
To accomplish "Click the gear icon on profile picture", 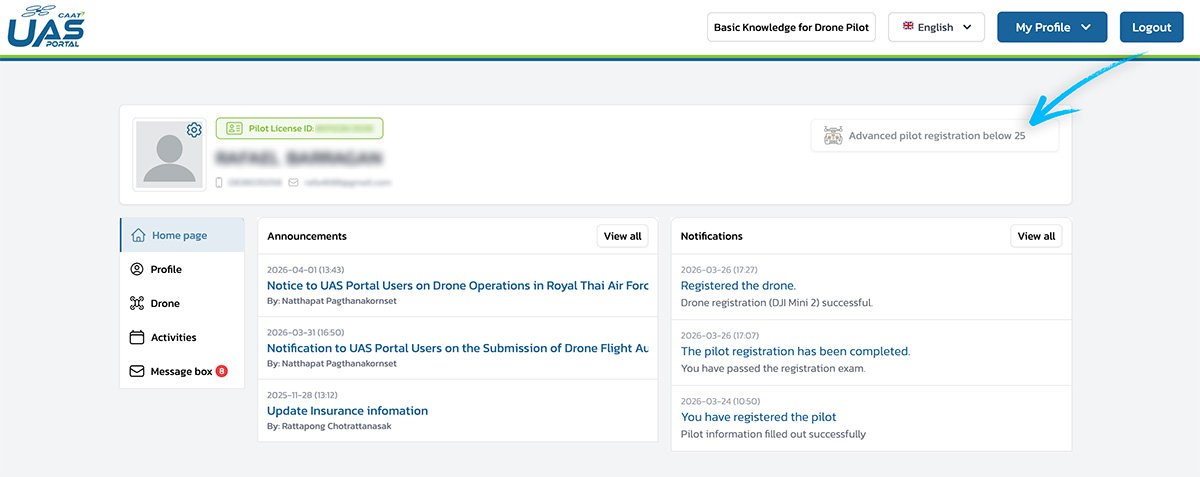I will (x=194, y=130).
